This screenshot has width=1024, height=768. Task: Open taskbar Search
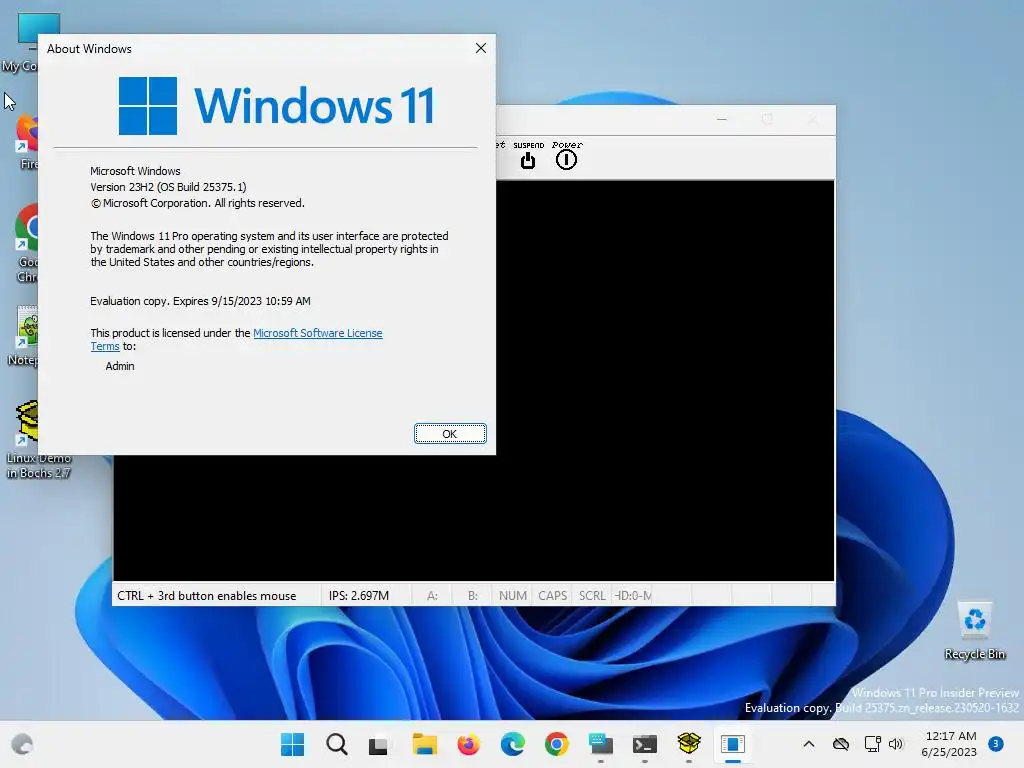pos(336,744)
